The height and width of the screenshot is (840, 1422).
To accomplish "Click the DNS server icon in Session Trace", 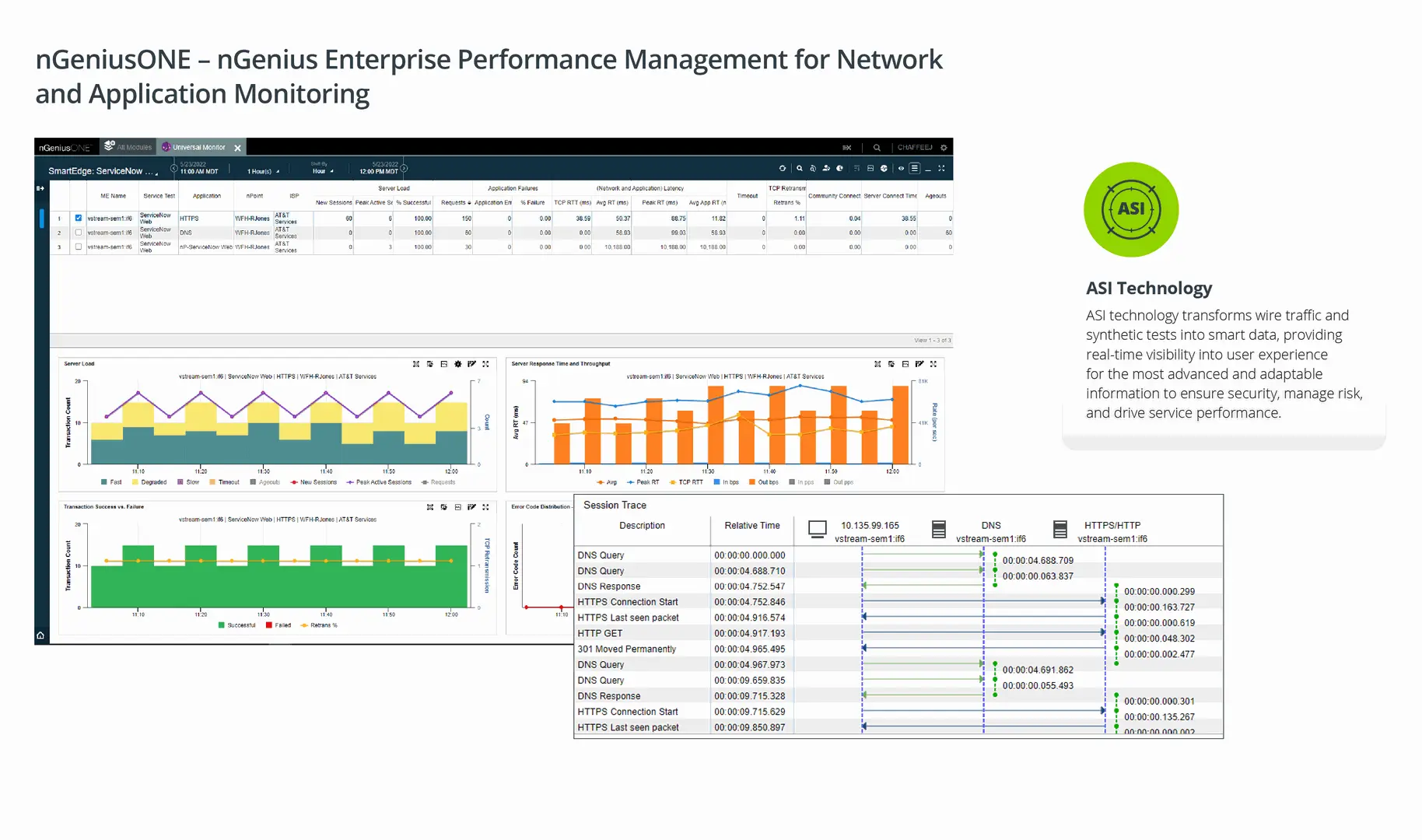I will click(x=939, y=530).
